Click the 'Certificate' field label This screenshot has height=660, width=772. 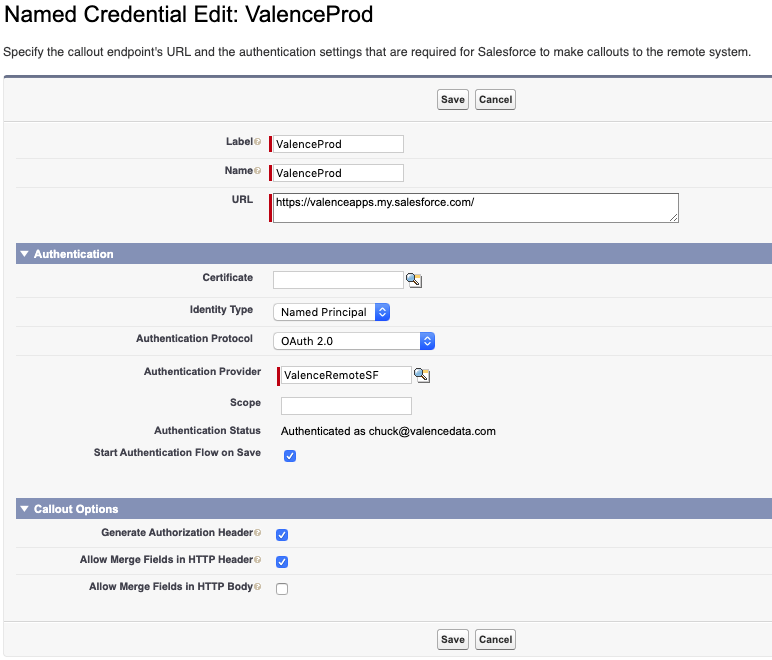[x=227, y=278]
